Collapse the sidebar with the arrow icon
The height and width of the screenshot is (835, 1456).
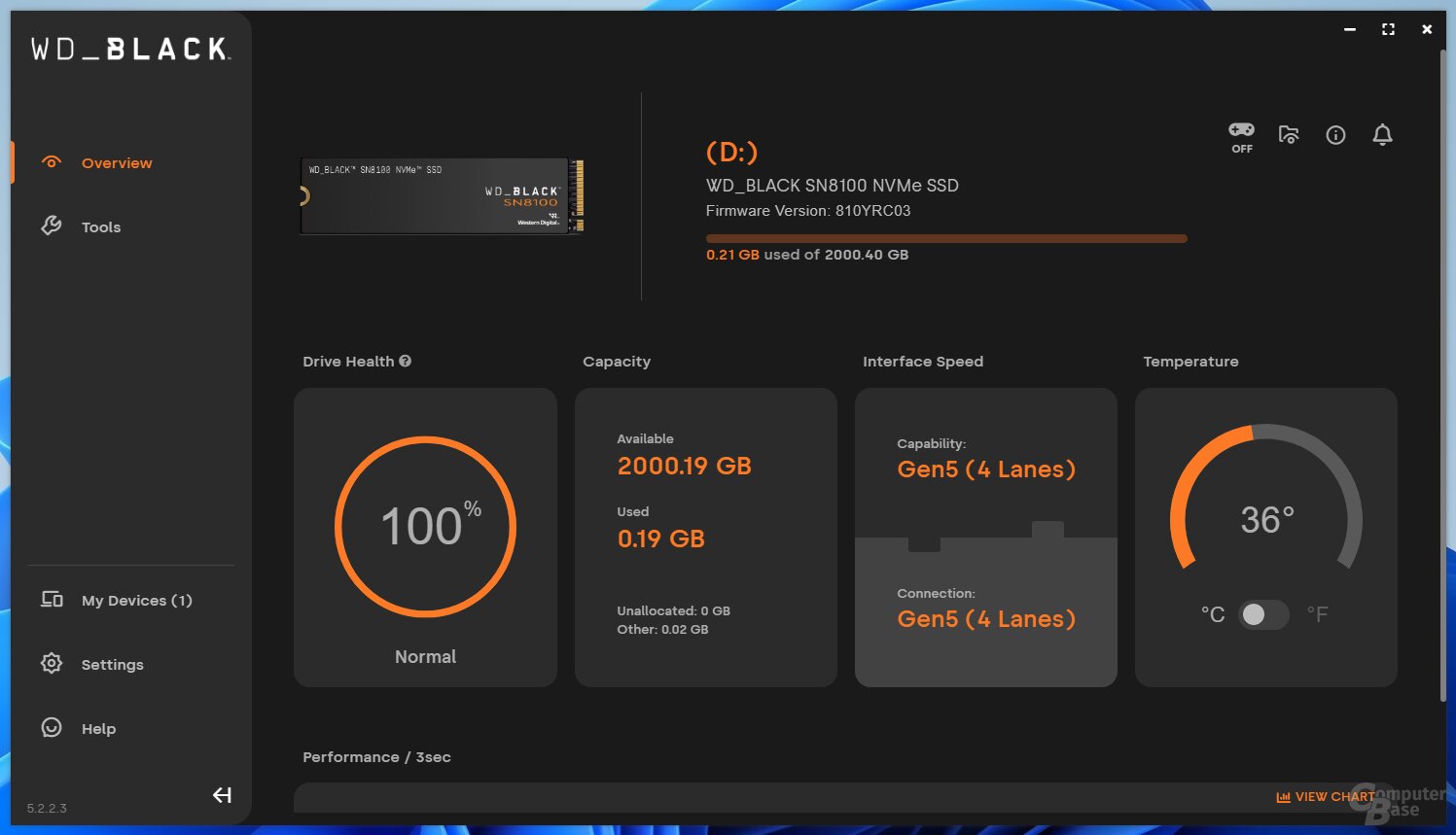(x=222, y=795)
